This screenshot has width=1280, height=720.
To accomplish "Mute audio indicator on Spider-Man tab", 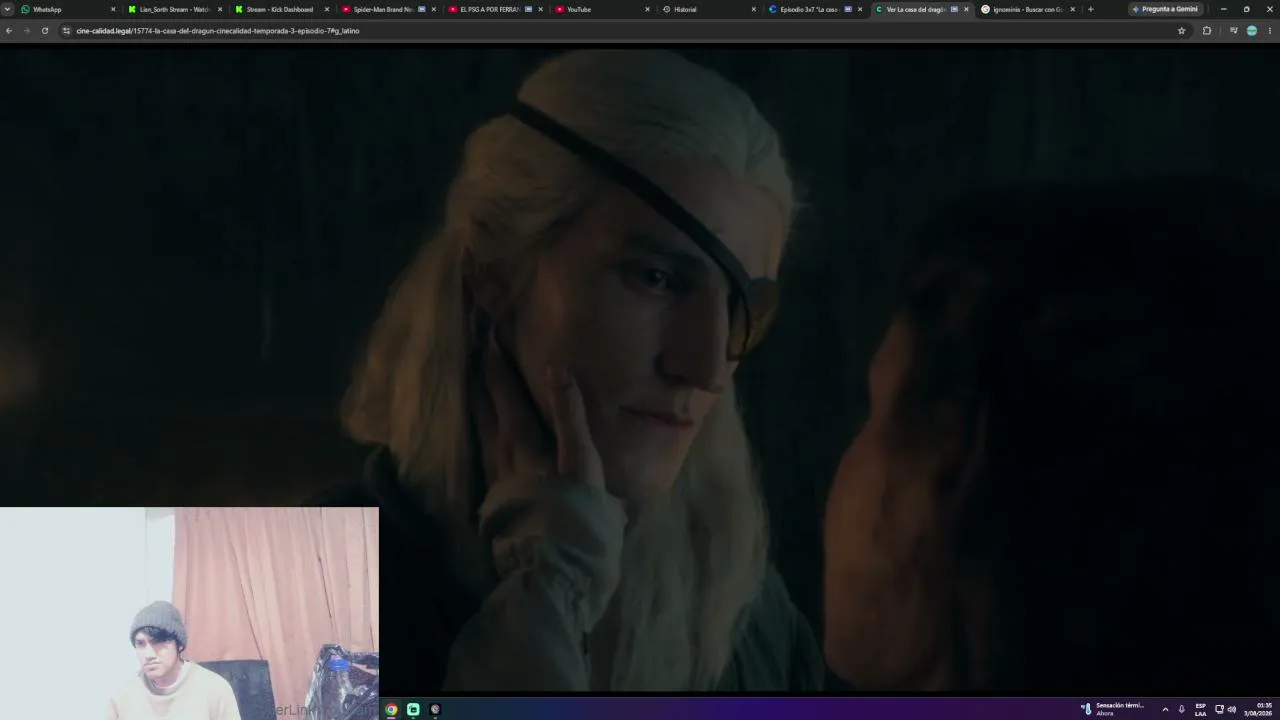I will click(421, 9).
